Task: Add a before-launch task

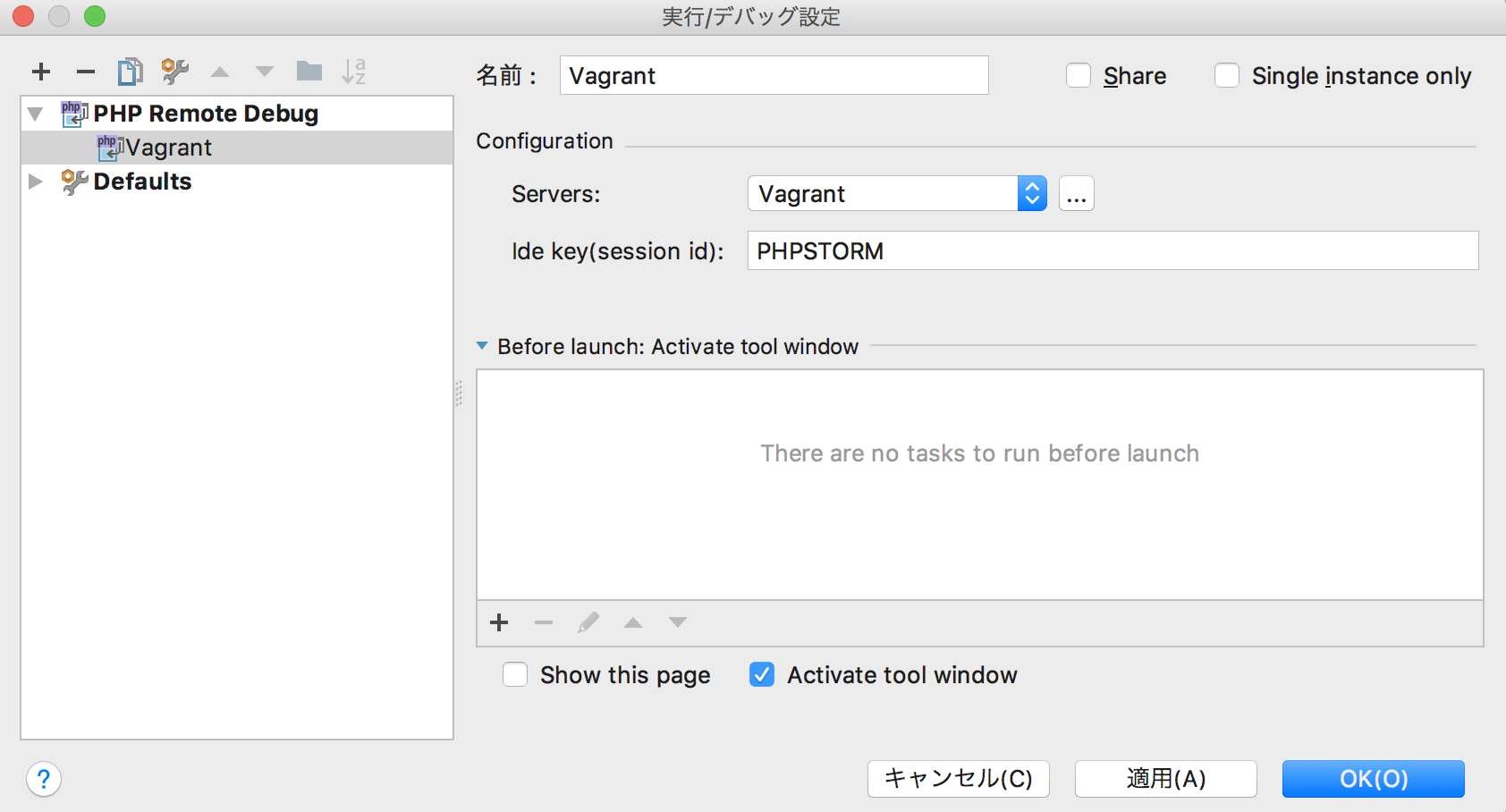Action: point(499,622)
